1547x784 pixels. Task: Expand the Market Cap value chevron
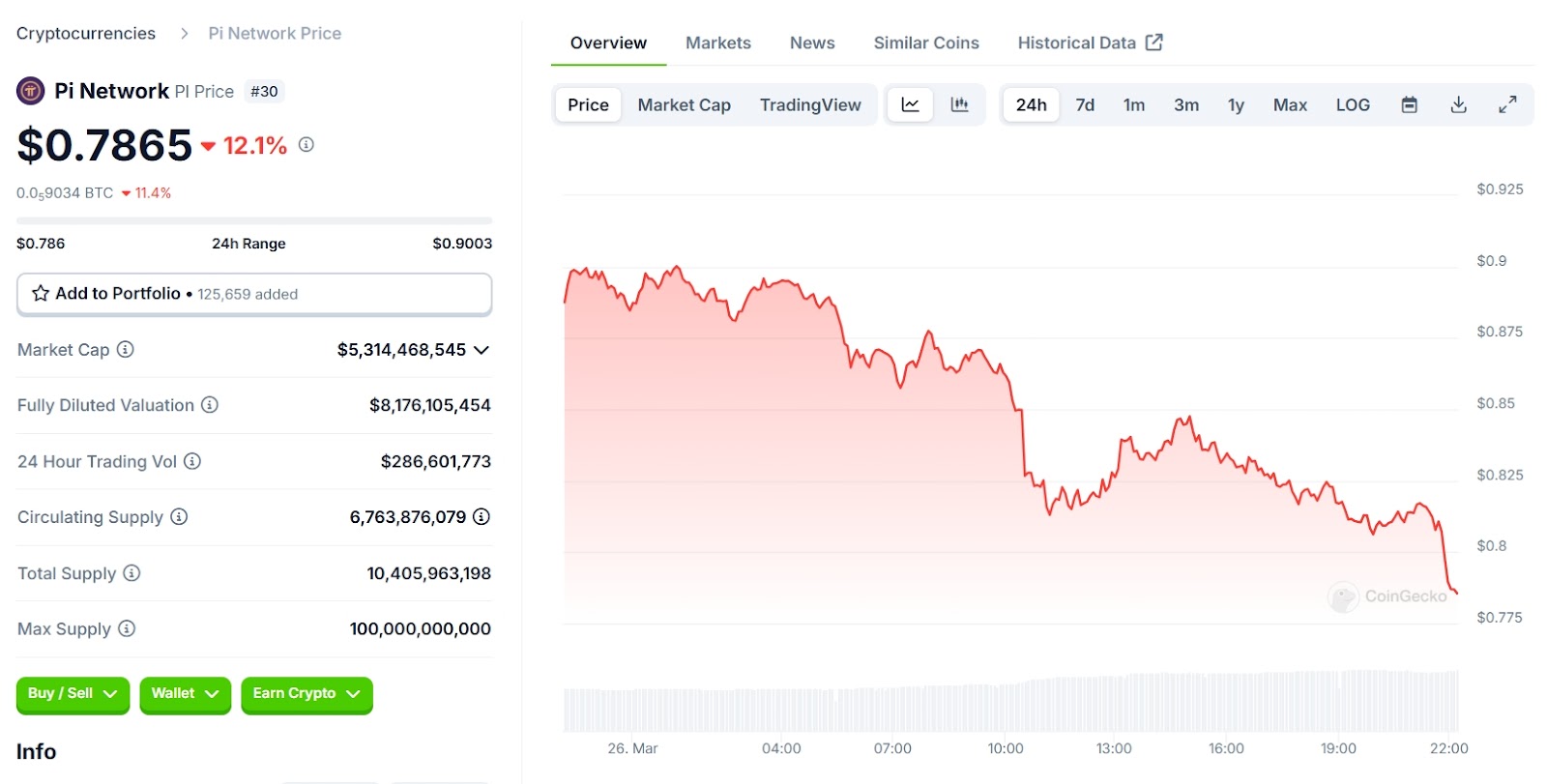[482, 350]
